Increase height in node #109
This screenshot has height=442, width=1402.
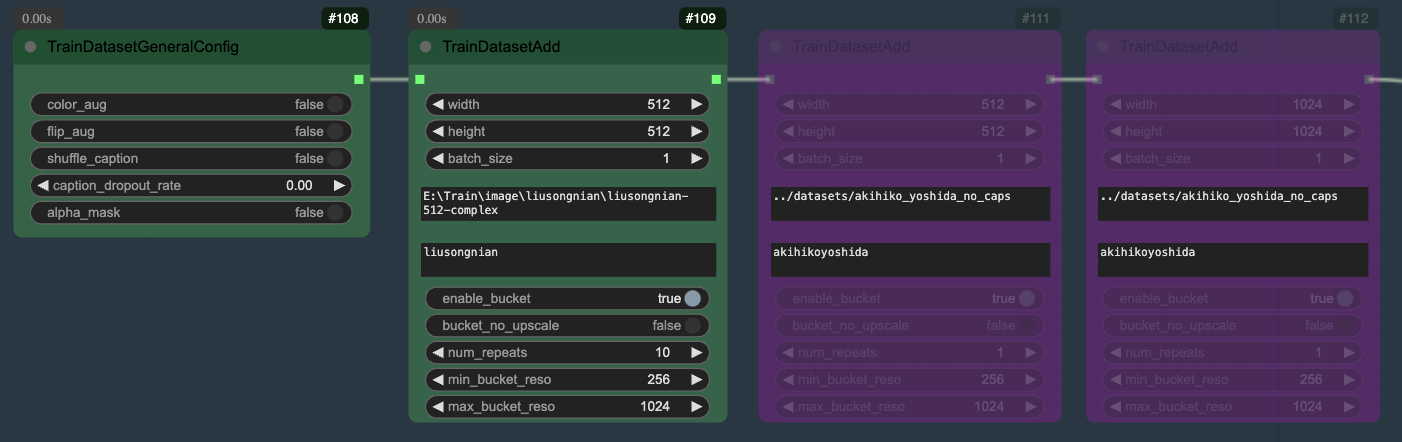697,131
